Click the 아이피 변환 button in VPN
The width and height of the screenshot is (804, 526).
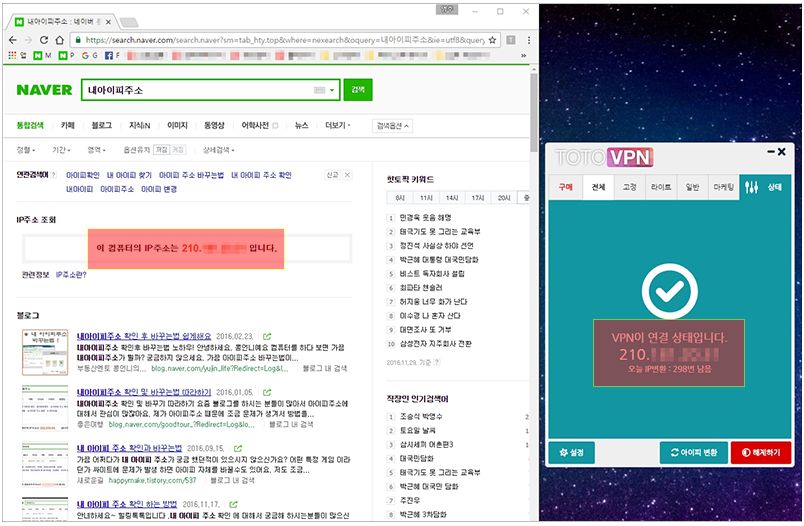point(694,452)
